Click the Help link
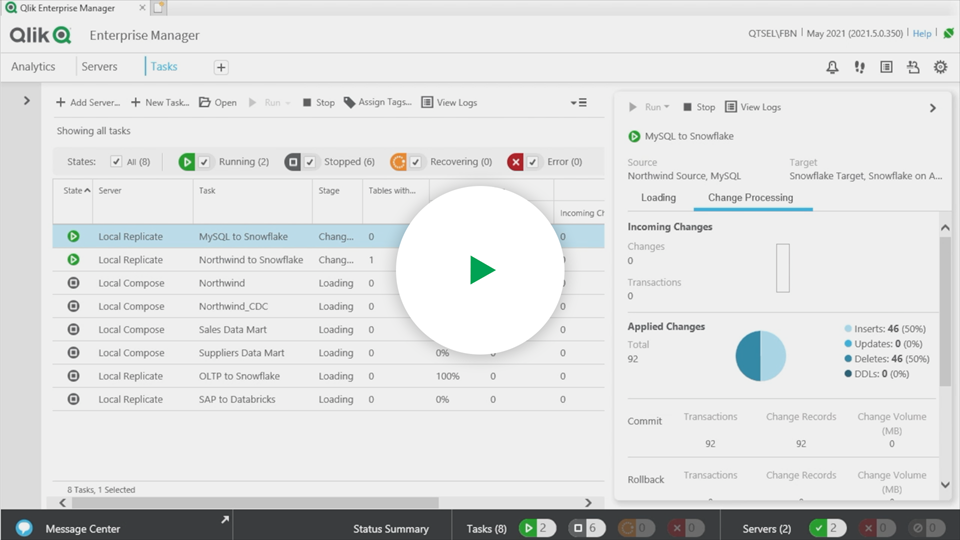 pos(921,34)
